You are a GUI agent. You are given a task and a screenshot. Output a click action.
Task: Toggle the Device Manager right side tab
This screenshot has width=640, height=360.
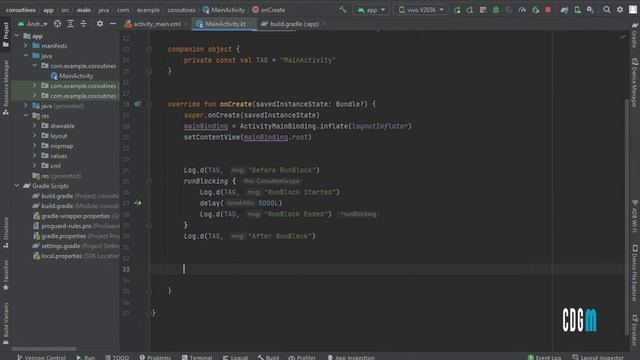[635, 82]
